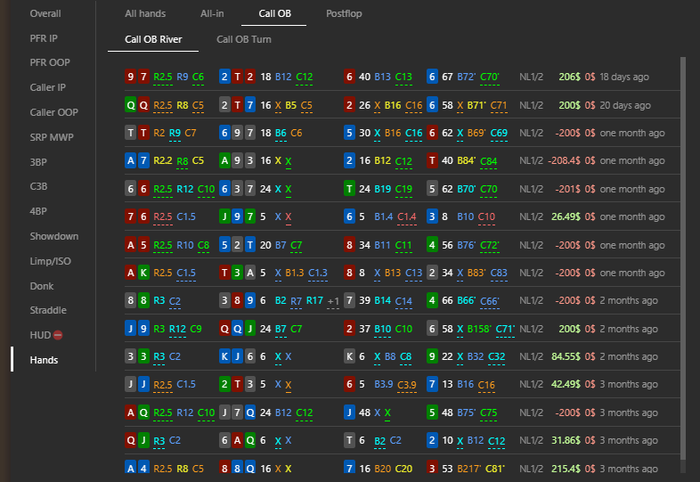Image resolution: width=700 pixels, height=482 pixels.
Task: Click the -201$ result value
Action: [568, 189]
